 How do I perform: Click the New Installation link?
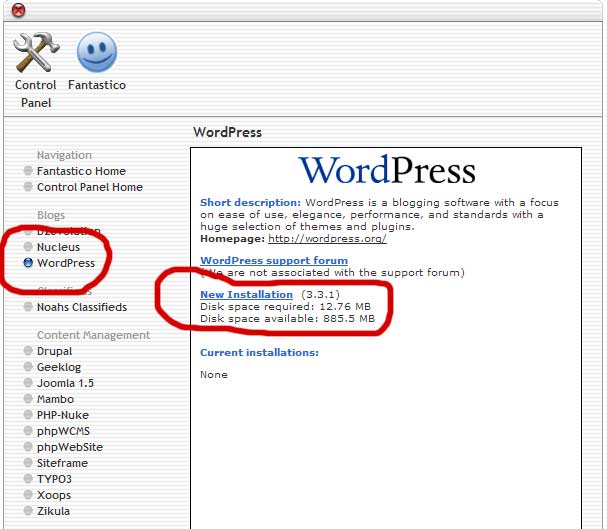[246, 294]
